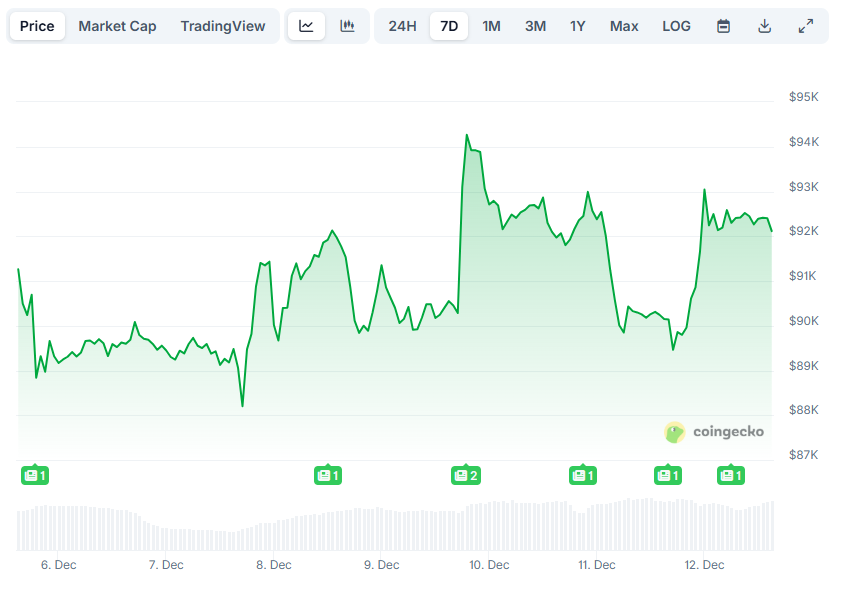The image size is (842, 593).
Task: Expand the chart to fullscreen
Action: 806,26
